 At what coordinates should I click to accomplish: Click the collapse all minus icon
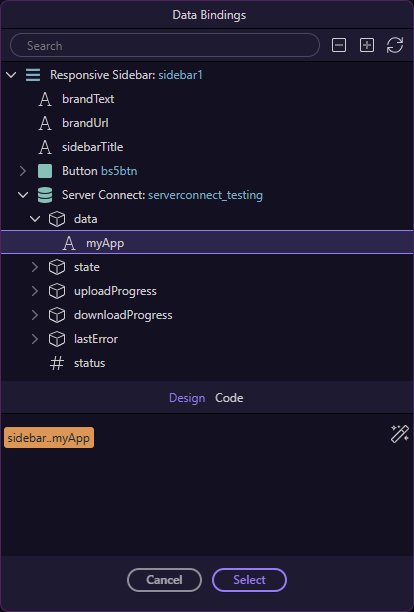click(339, 45)
